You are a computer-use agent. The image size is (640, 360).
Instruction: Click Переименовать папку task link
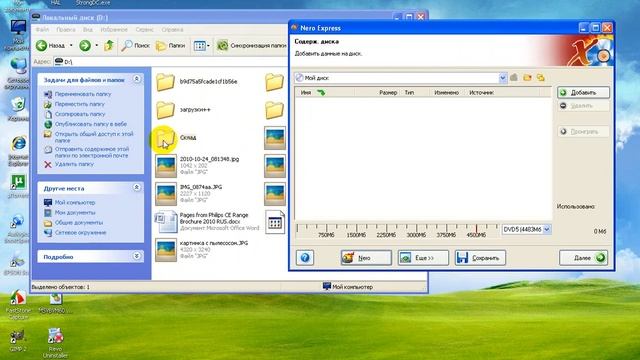point(83,94)
